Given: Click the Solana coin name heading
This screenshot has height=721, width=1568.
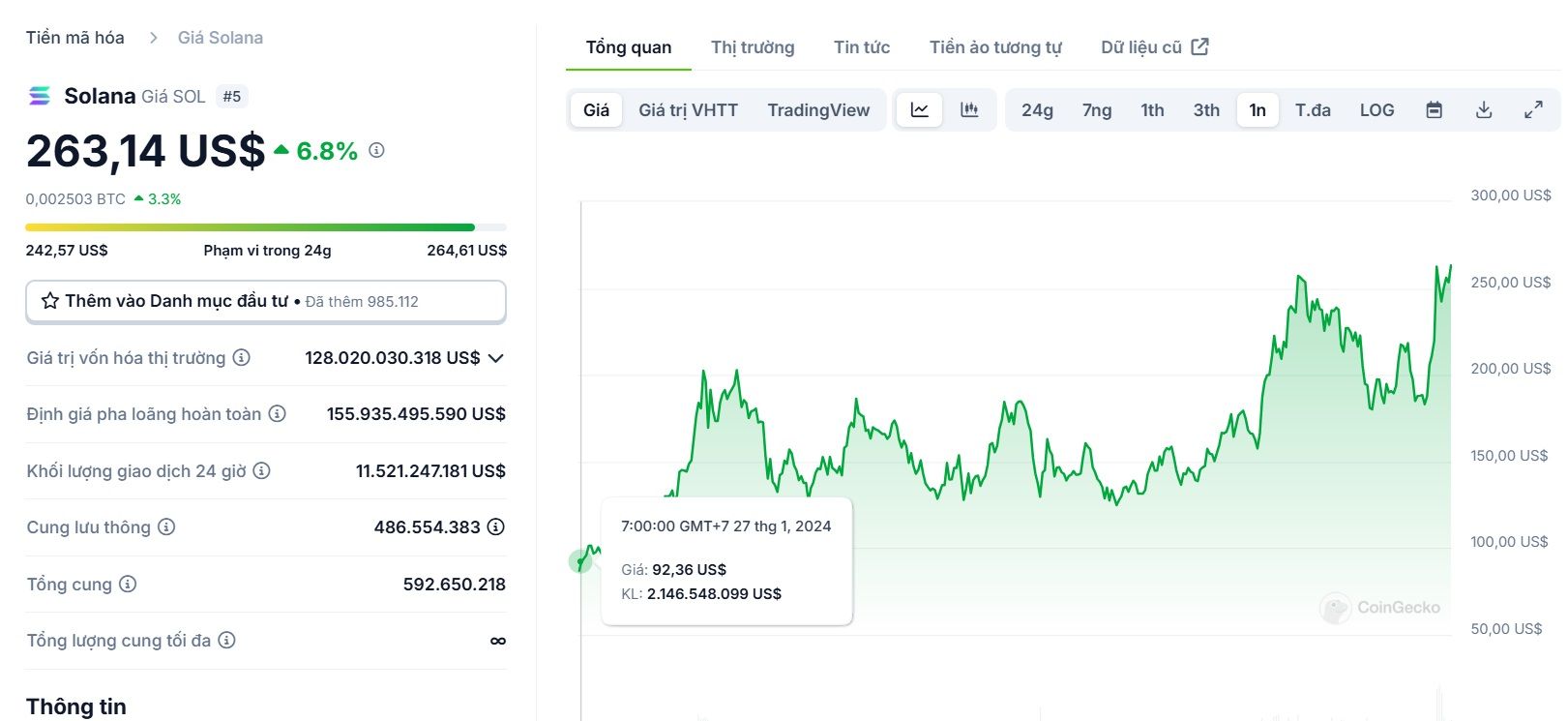Looking at the screenshot, I should pos(100,96).
